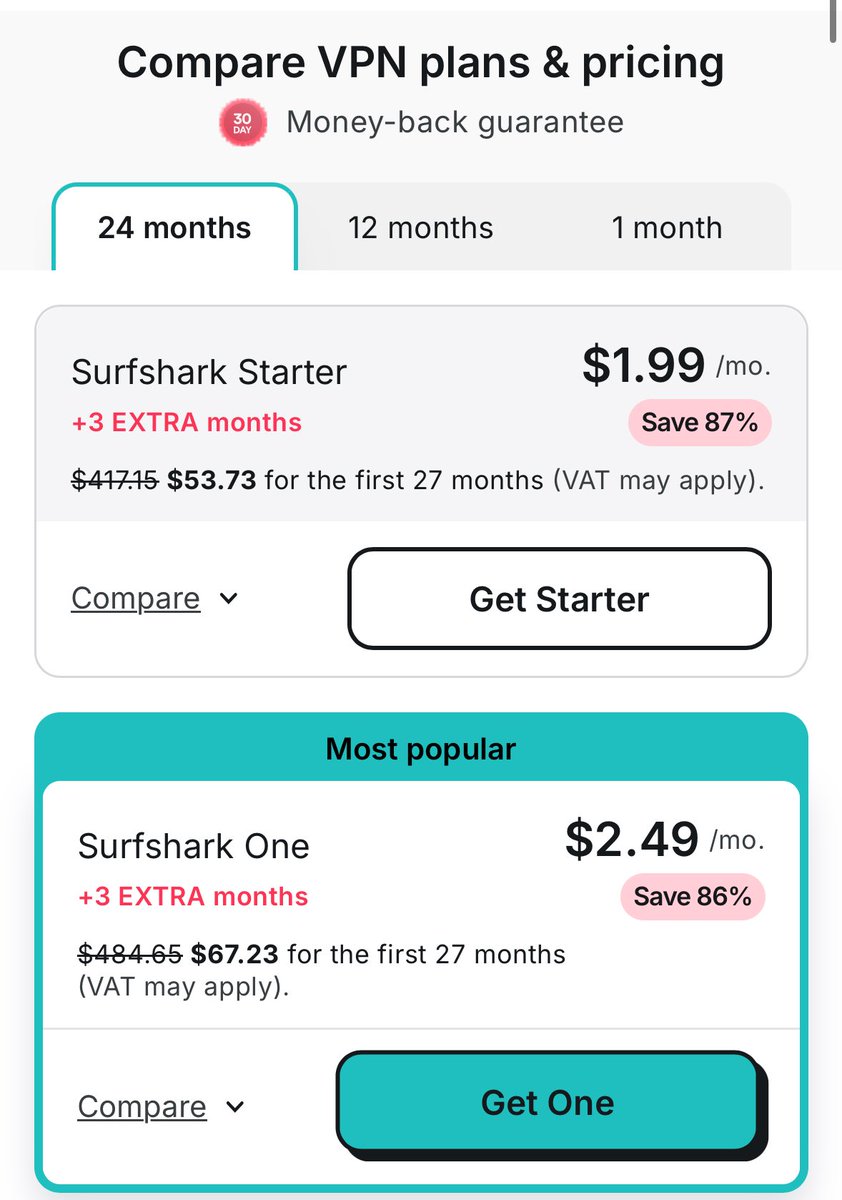Screen dimensions: 842x1200
Task: Open the Compare link under Surfshark One
Action: tap(142, 1107)
